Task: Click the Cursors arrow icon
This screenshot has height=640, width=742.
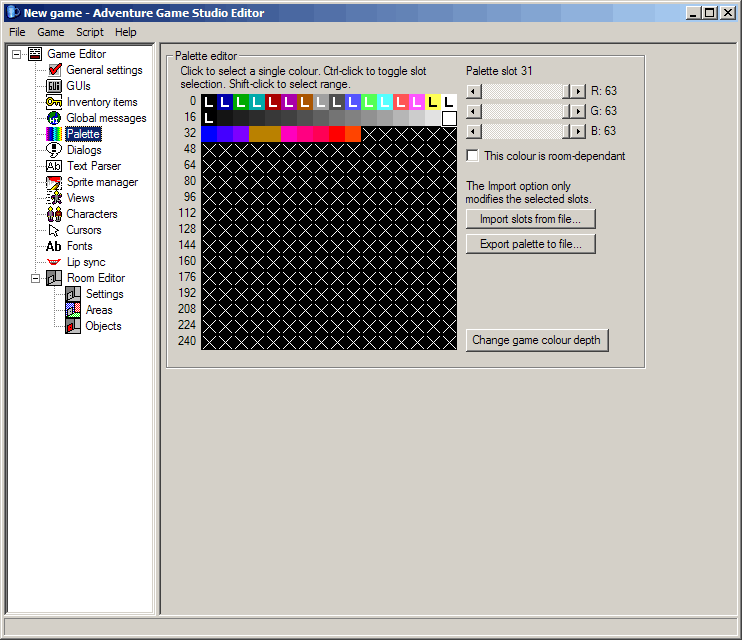Action: (54, 230)
